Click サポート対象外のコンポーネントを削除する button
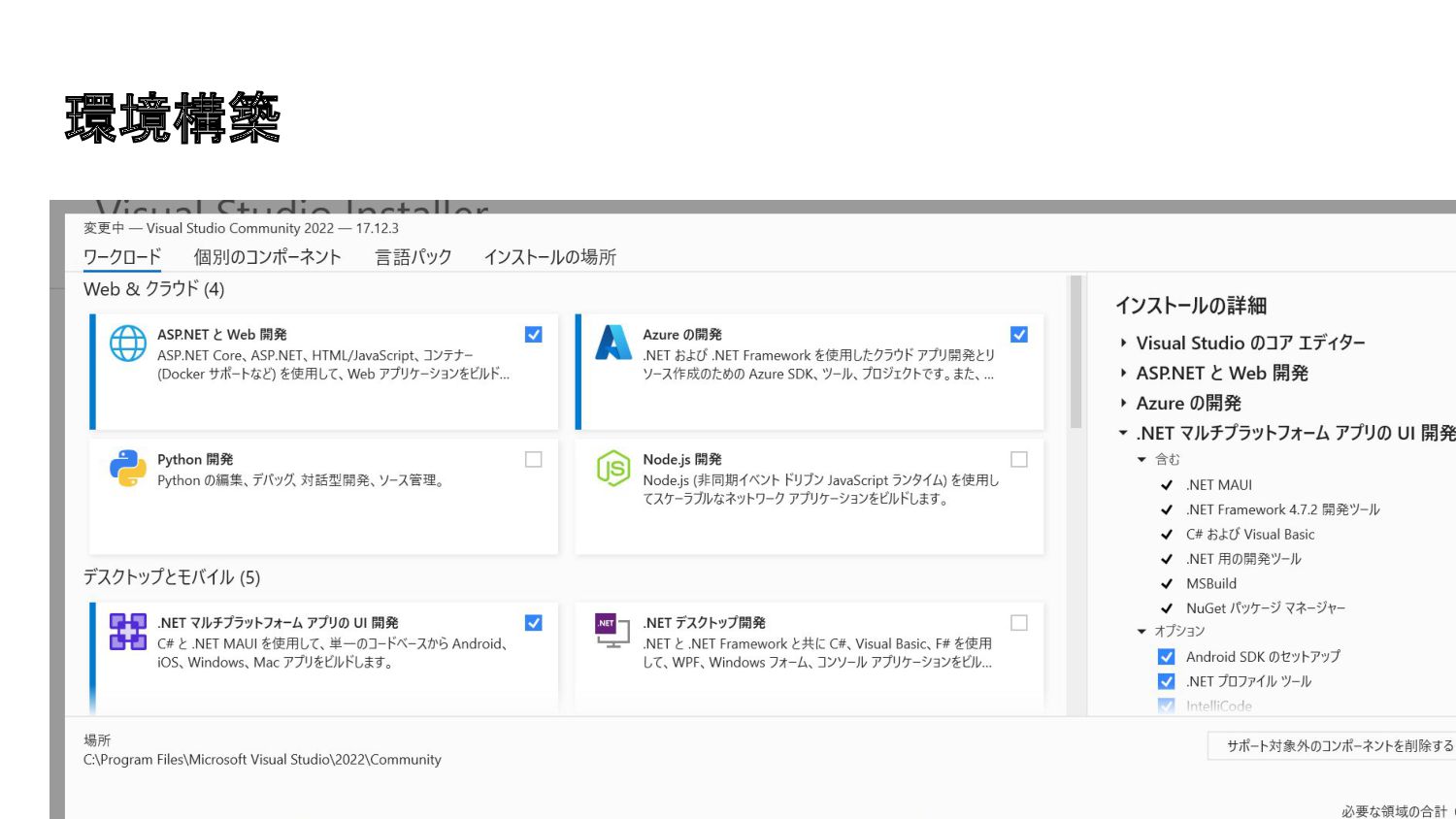Viewport: 1456px width, 819px height. pyautogui.click(x=1332, y=746)
